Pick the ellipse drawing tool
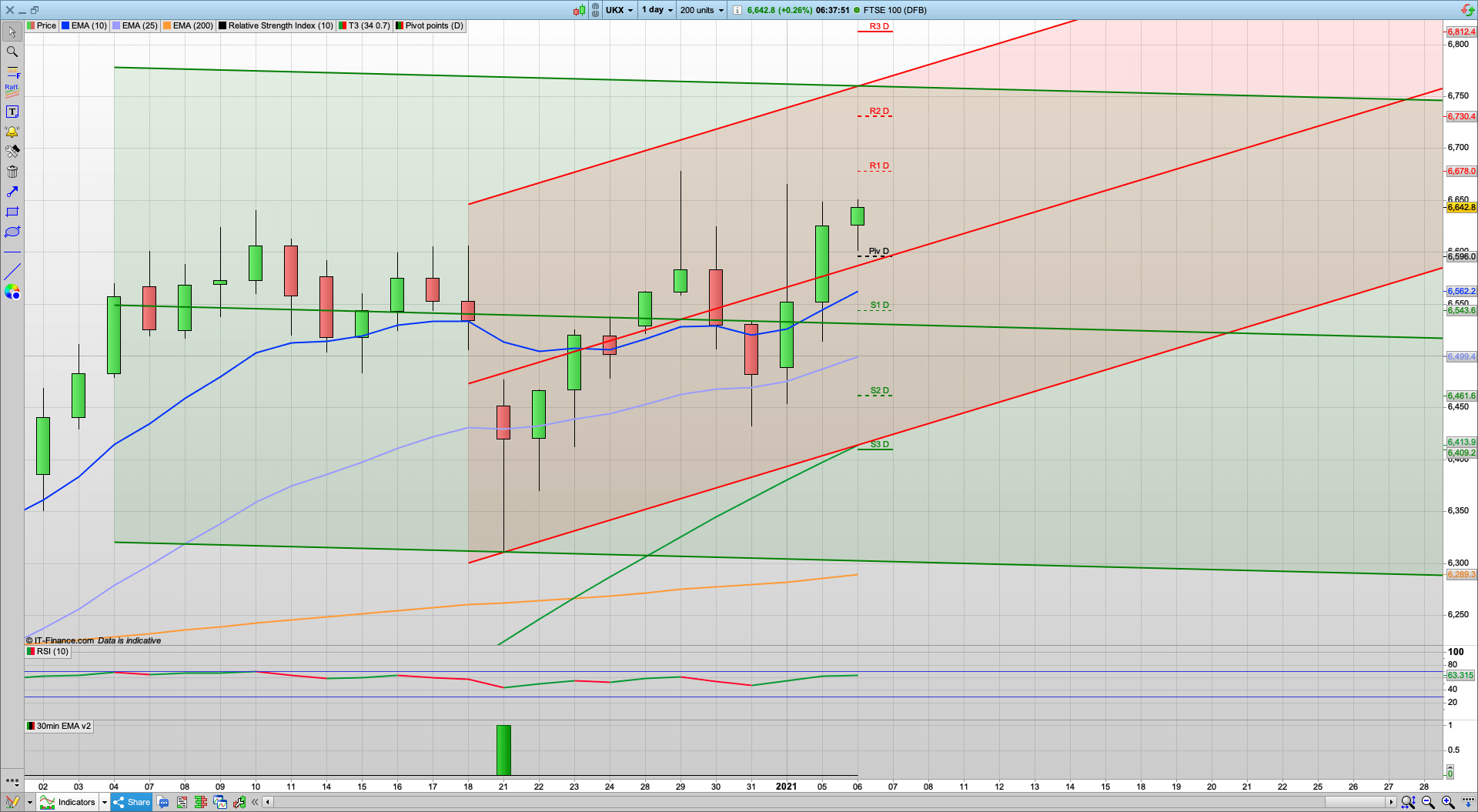The image size is (1478, 812). pyautogui.click(x=12, y=232)
